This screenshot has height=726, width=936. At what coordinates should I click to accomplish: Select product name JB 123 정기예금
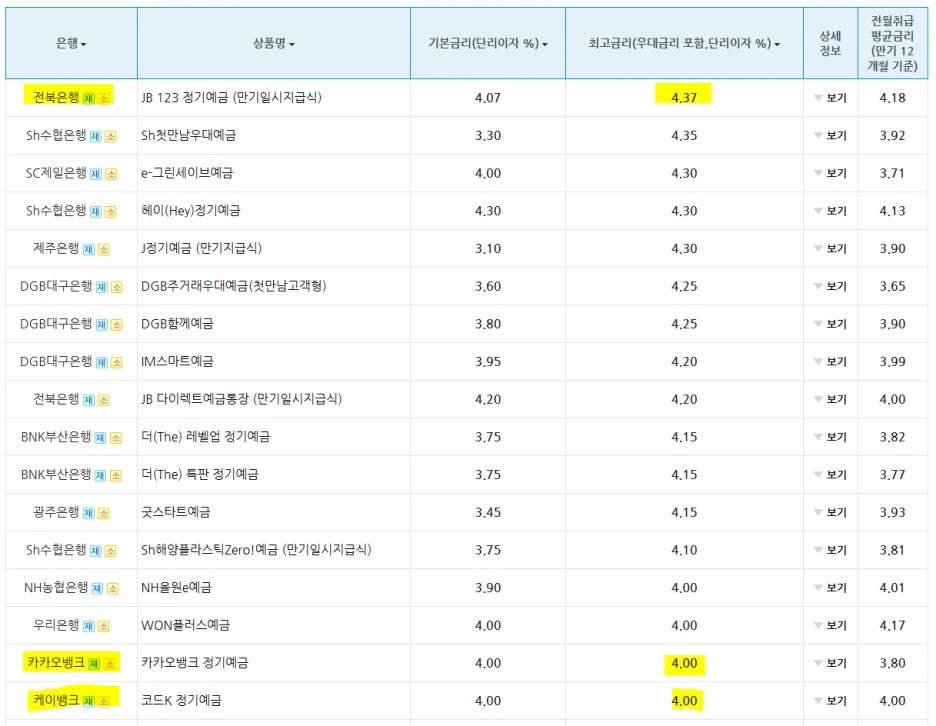pos(231,97)
